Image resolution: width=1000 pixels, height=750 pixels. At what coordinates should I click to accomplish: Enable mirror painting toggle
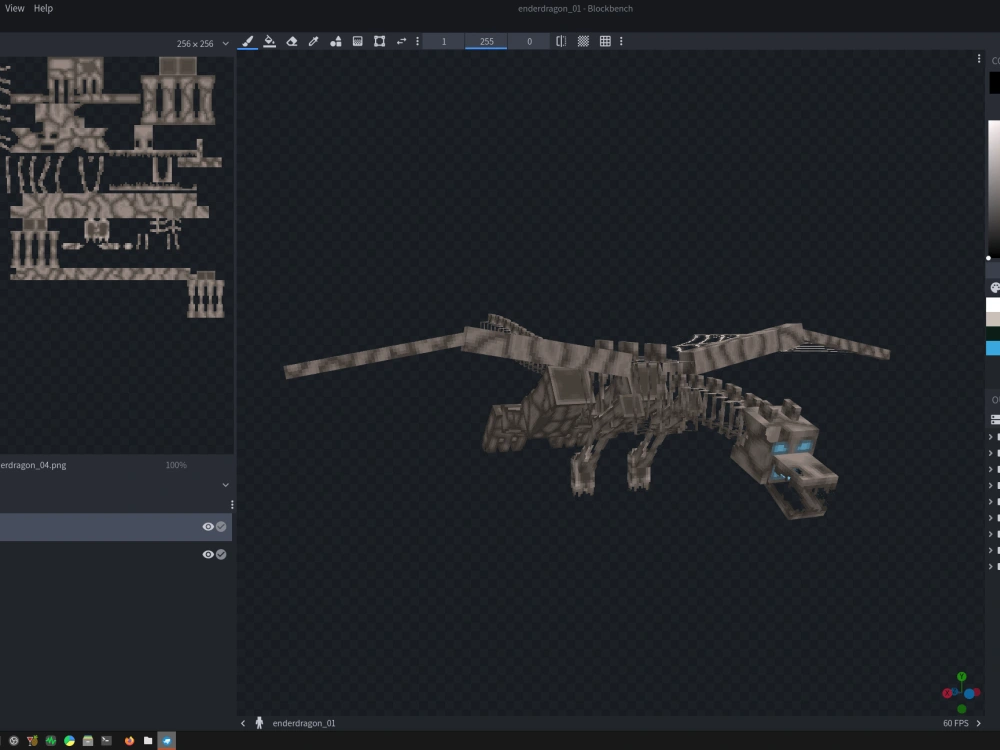click(x=561, y=42)
